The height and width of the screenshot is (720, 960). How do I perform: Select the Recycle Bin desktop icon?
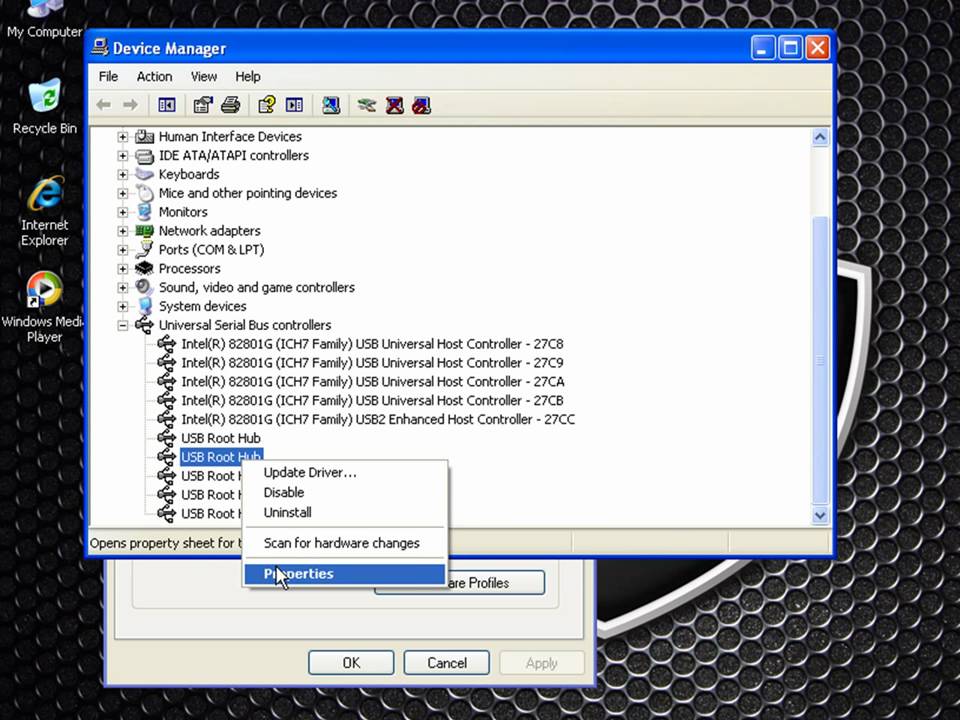point(44,106)
